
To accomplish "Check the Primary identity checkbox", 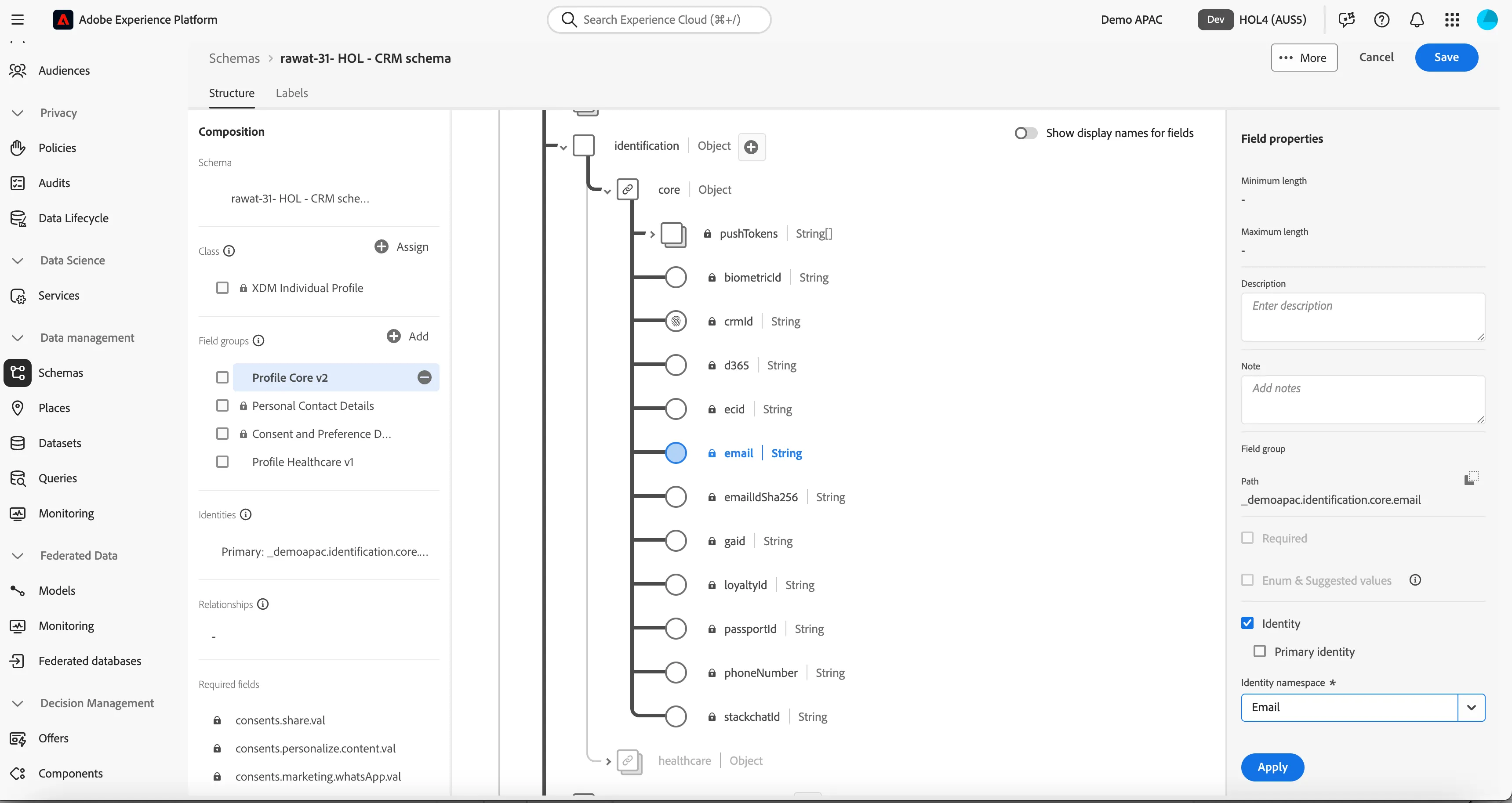I will 1260,651.
